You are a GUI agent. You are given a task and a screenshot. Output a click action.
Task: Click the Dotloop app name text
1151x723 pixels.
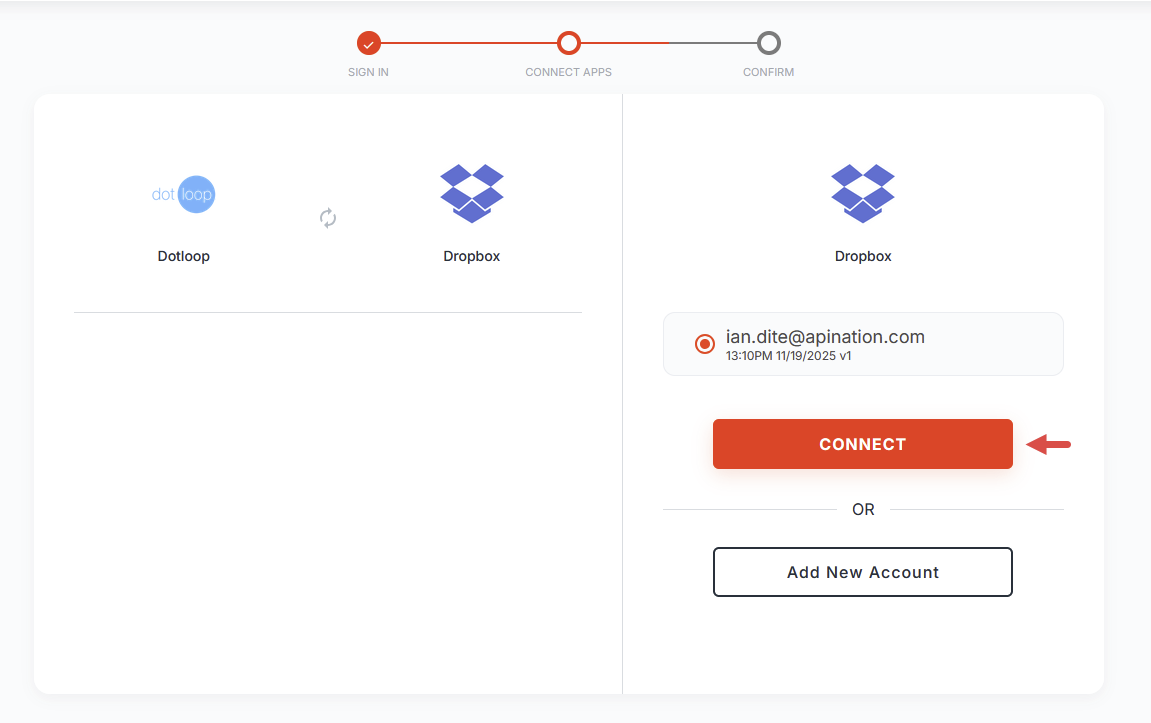[184, 256]
